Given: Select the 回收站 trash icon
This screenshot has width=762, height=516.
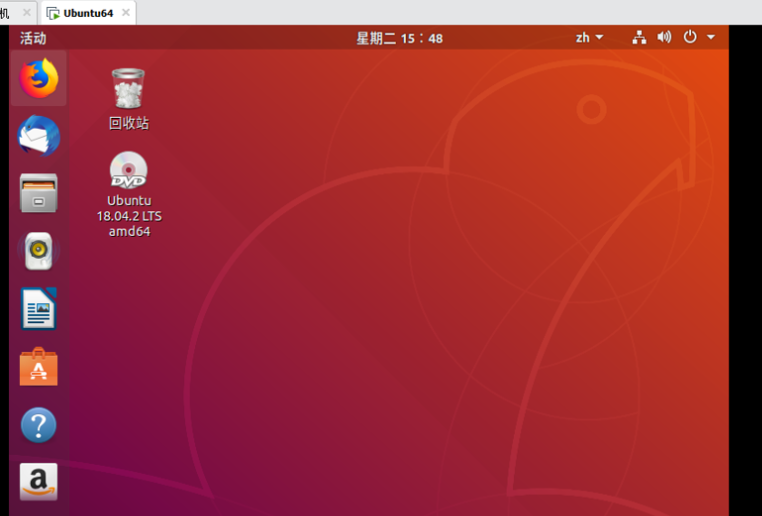Looking at the screenshot, I should pyautogui.click(x=128, y=88).
